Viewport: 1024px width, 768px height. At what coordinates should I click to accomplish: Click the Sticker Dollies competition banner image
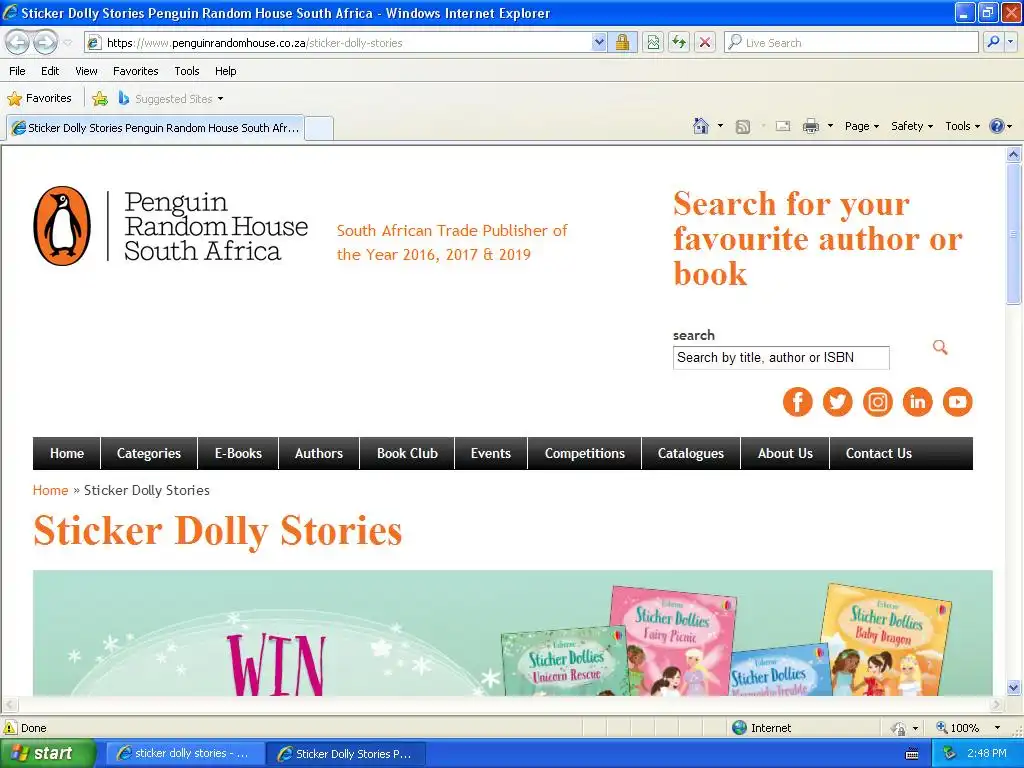513,633
